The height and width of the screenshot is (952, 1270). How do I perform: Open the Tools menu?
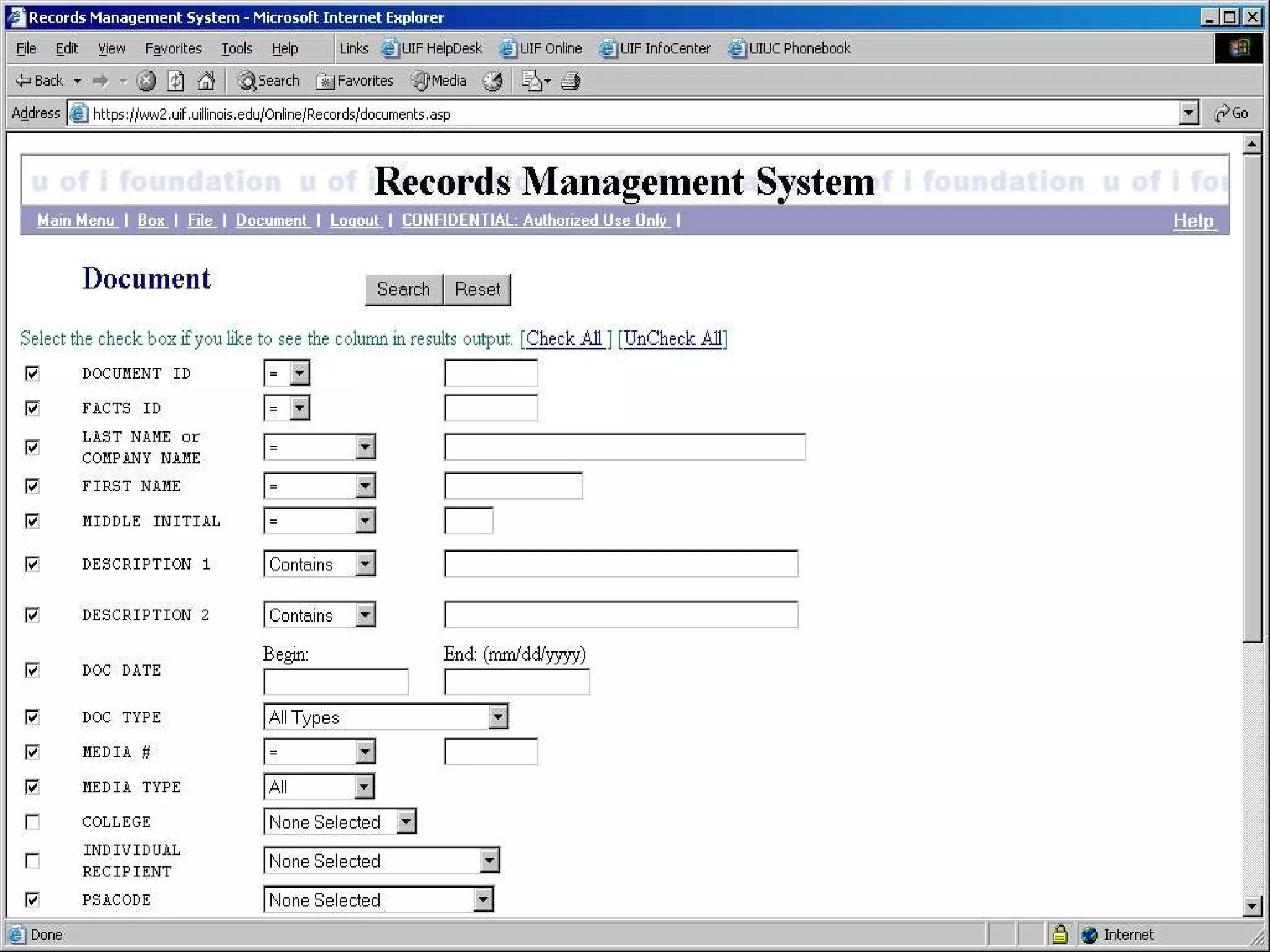pyautogui.click(x=236, y=48)
